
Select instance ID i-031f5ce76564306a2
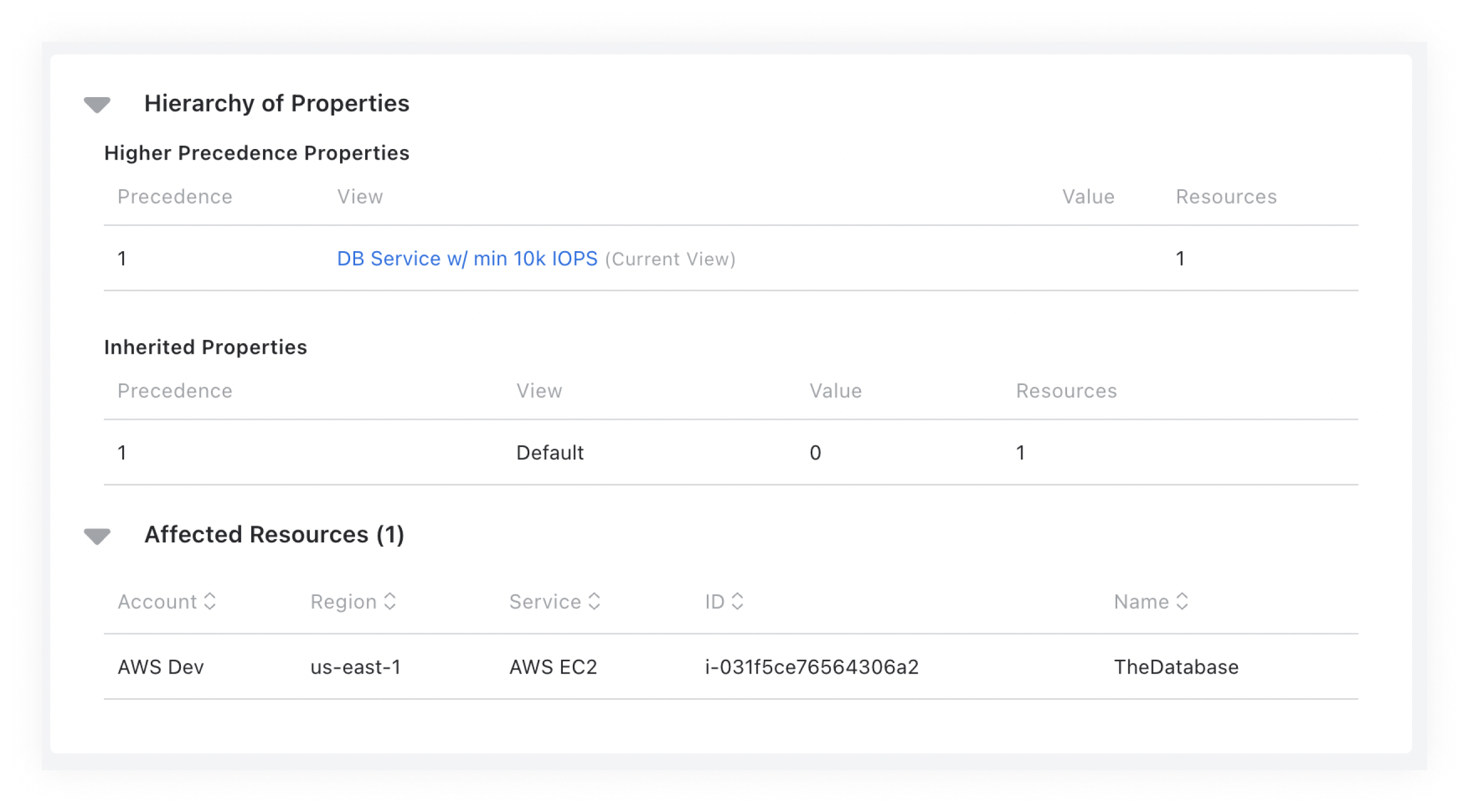coord(811,667)
